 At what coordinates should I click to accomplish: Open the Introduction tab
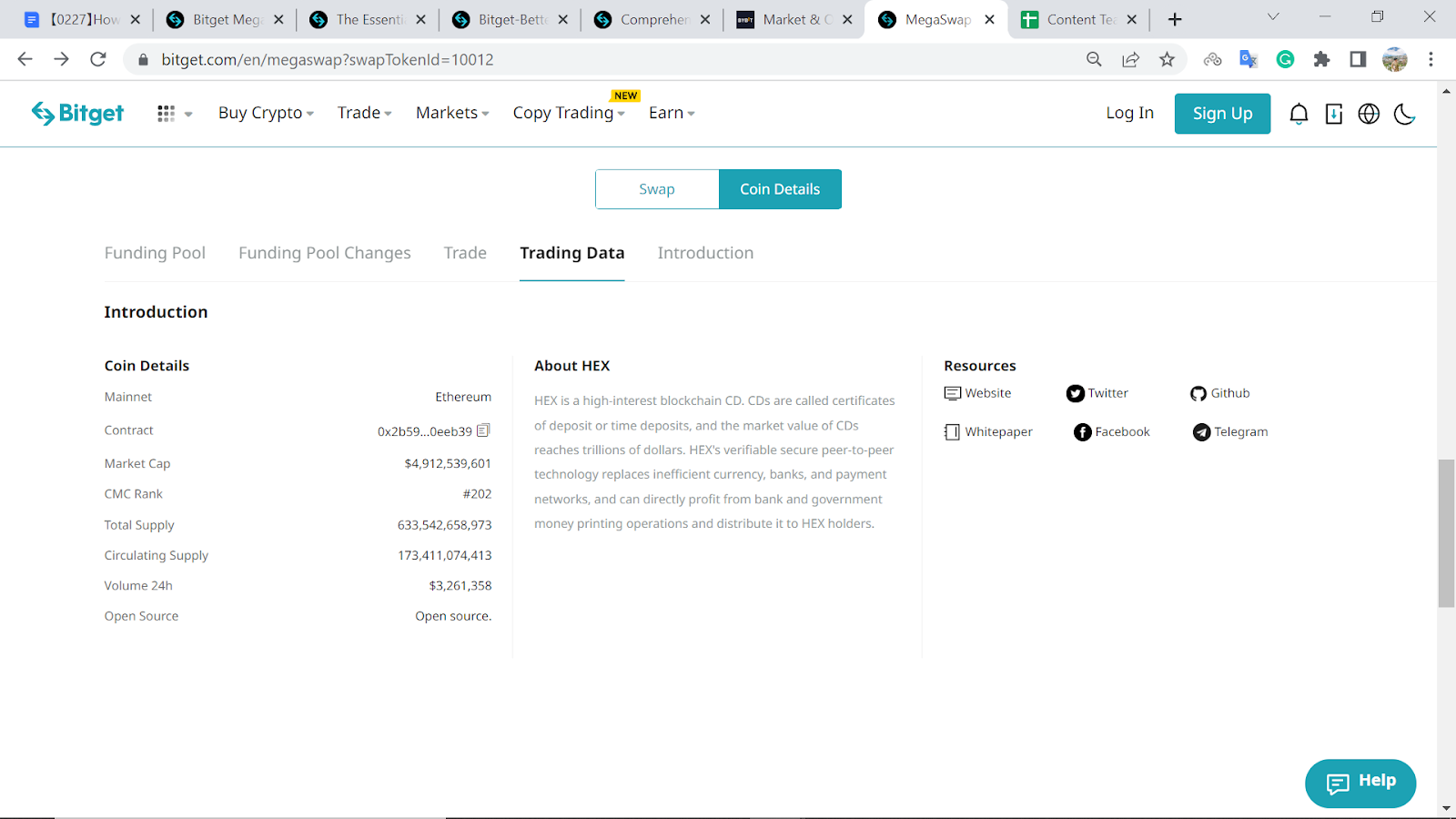(705, 253)
